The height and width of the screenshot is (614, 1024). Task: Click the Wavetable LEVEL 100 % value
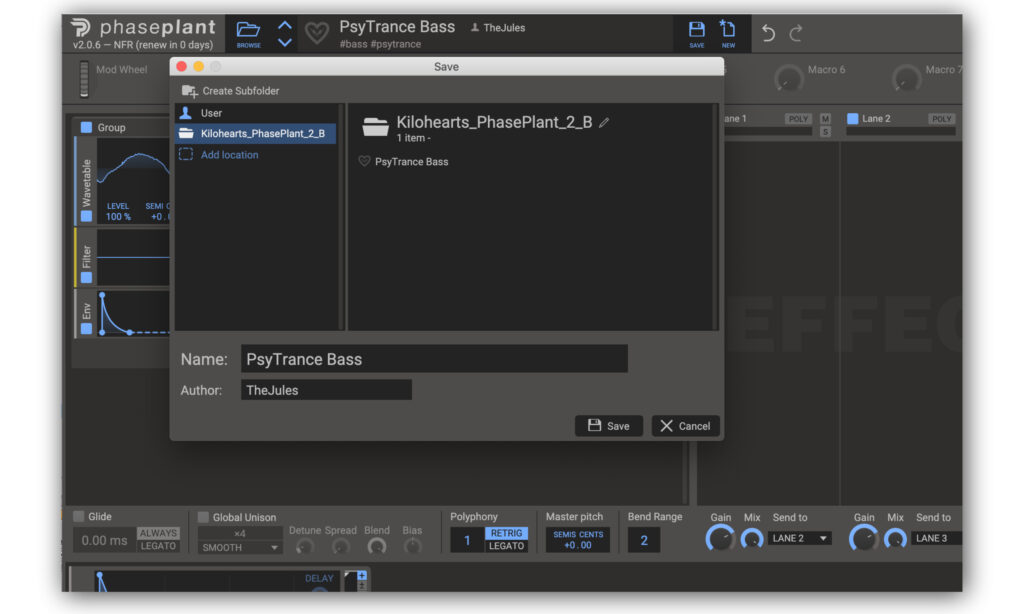(x=118, y=216)
